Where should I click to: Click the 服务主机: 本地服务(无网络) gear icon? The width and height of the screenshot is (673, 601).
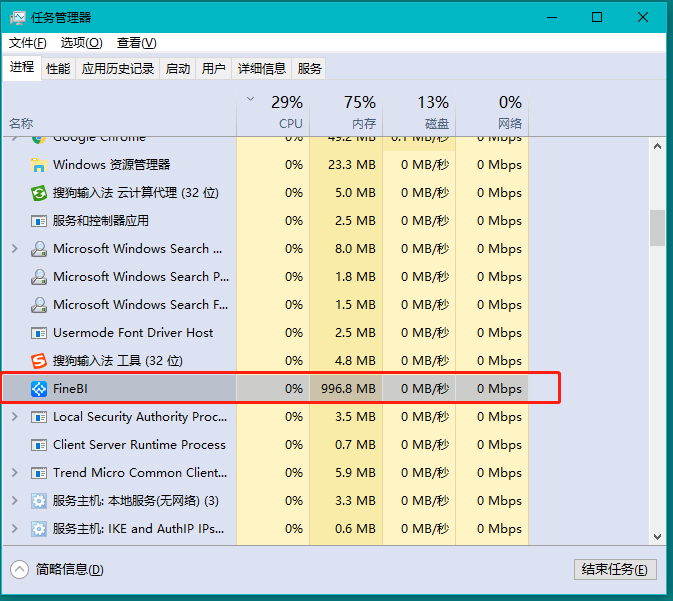(39, 501)
